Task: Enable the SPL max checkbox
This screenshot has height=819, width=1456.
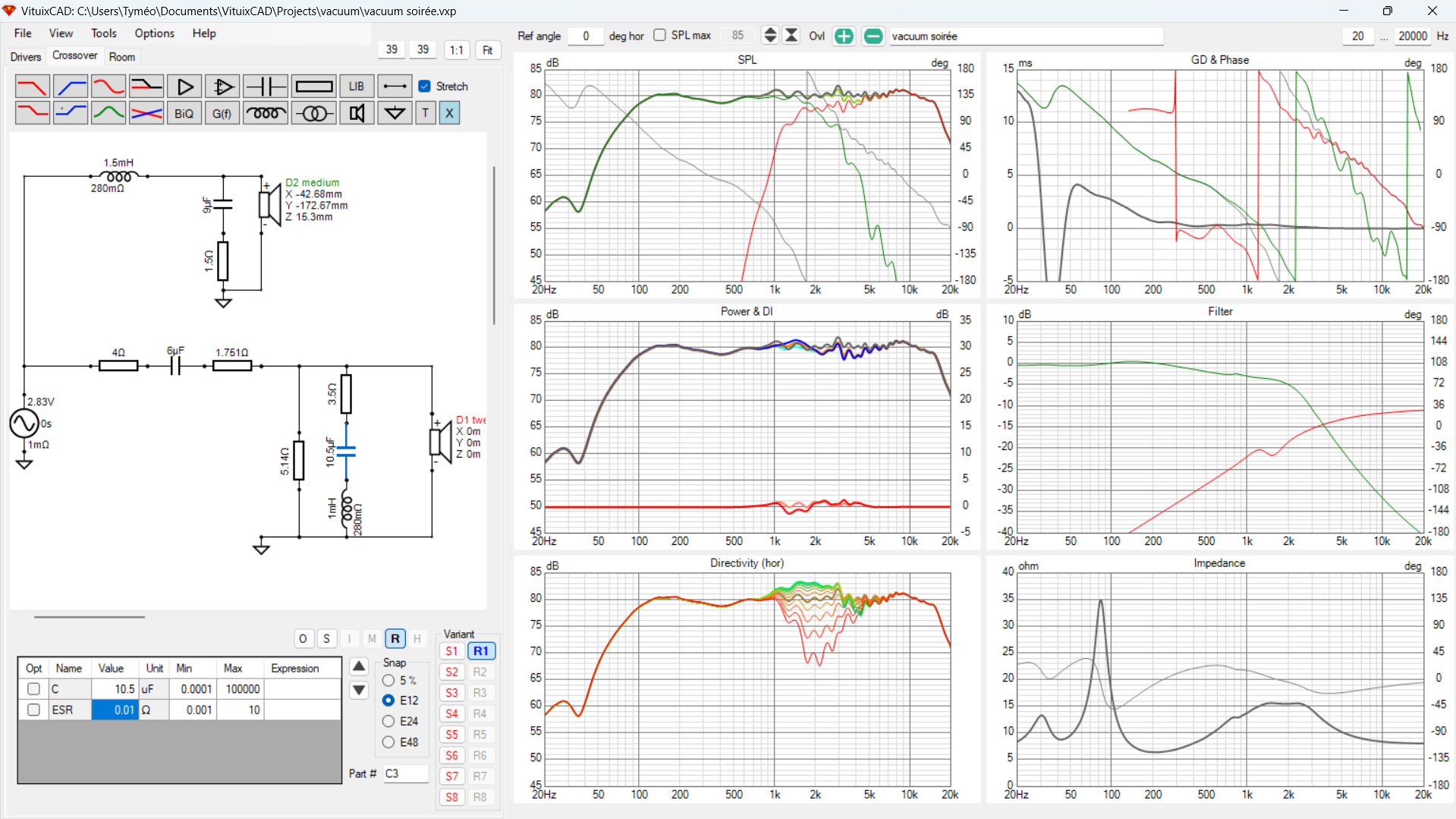Action: (659, 35)
